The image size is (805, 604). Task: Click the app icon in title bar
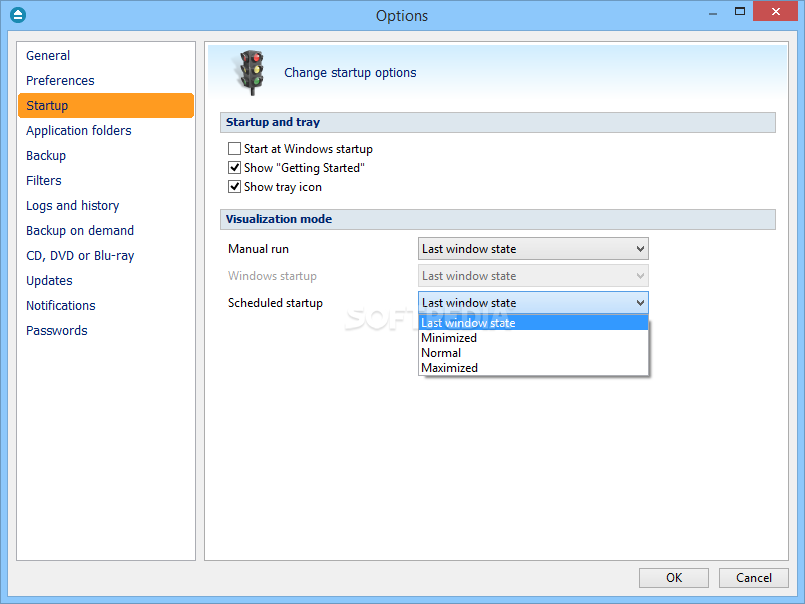coord(18,15)
